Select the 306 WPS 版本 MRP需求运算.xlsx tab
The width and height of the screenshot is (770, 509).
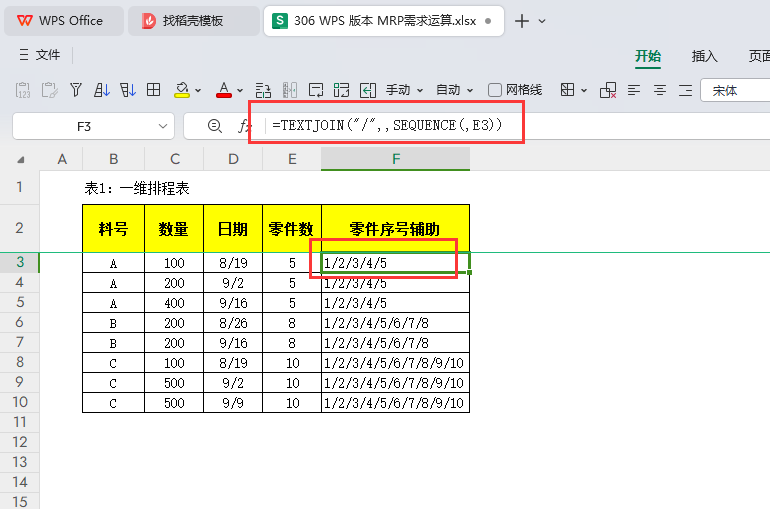384,21
